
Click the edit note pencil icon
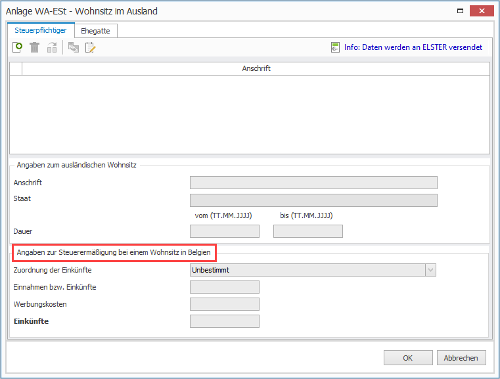pos(90,48)
